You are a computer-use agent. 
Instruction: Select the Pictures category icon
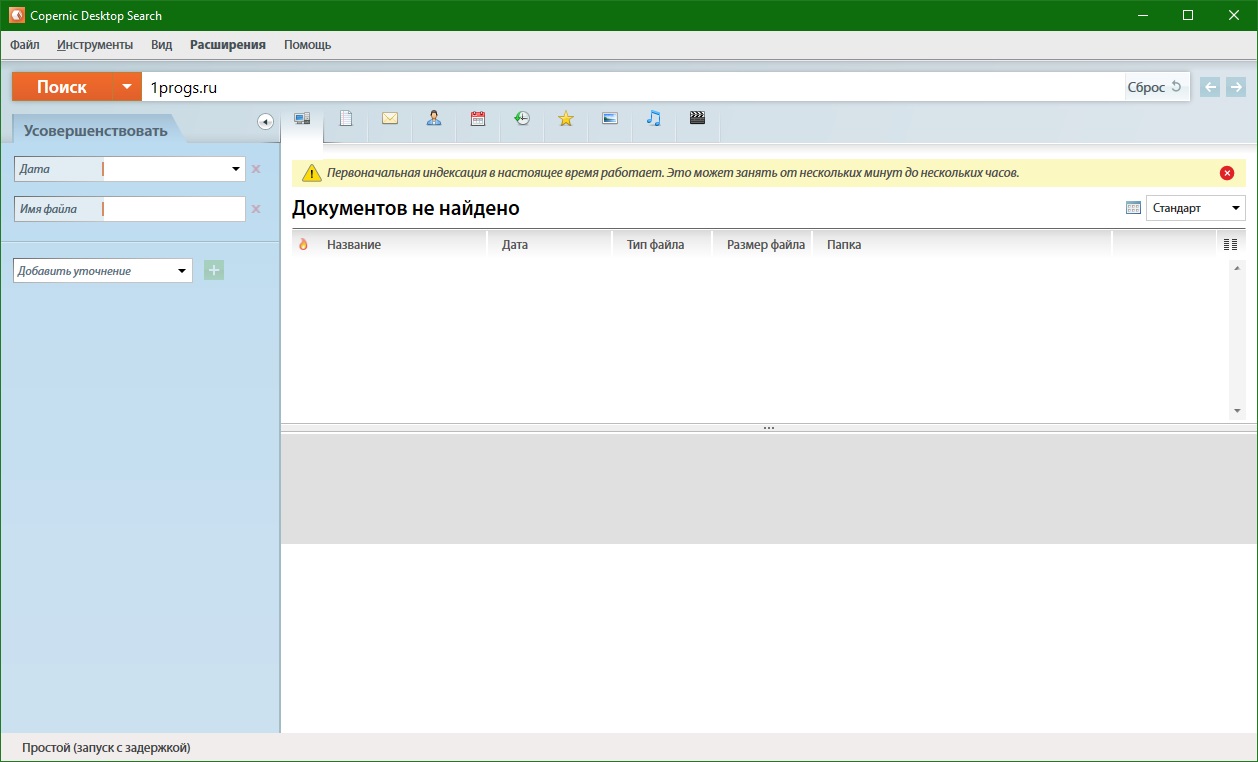pyautogui.click(x=610, y=118)
